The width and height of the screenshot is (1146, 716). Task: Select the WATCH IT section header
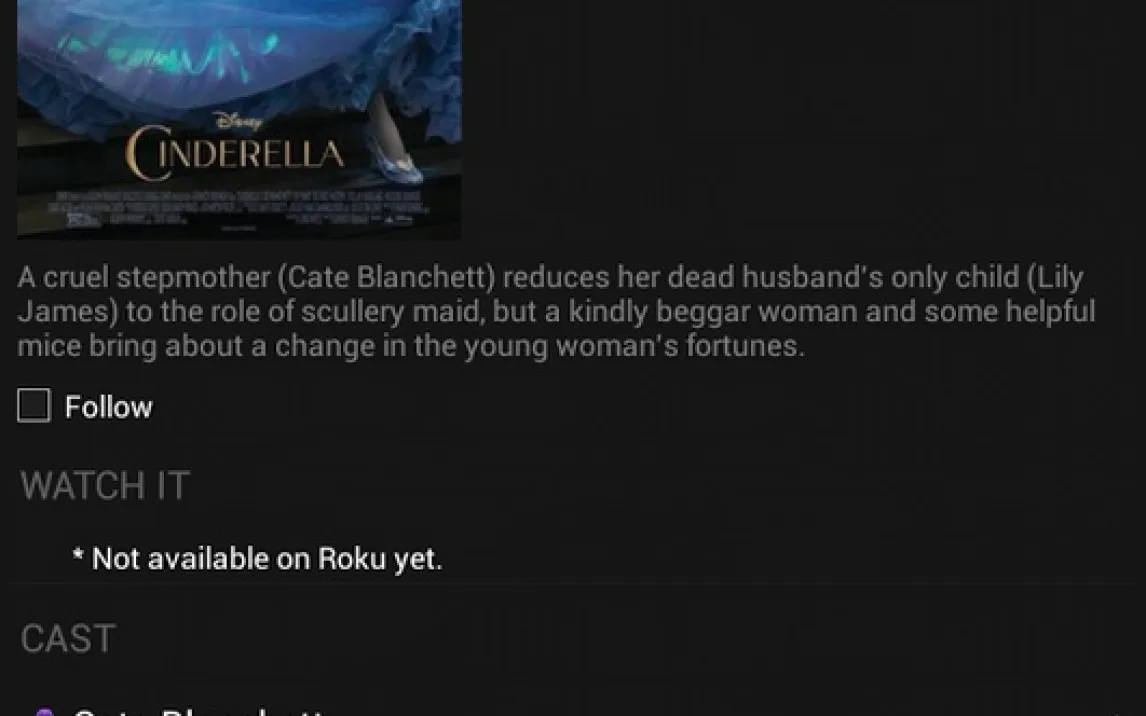105,485
